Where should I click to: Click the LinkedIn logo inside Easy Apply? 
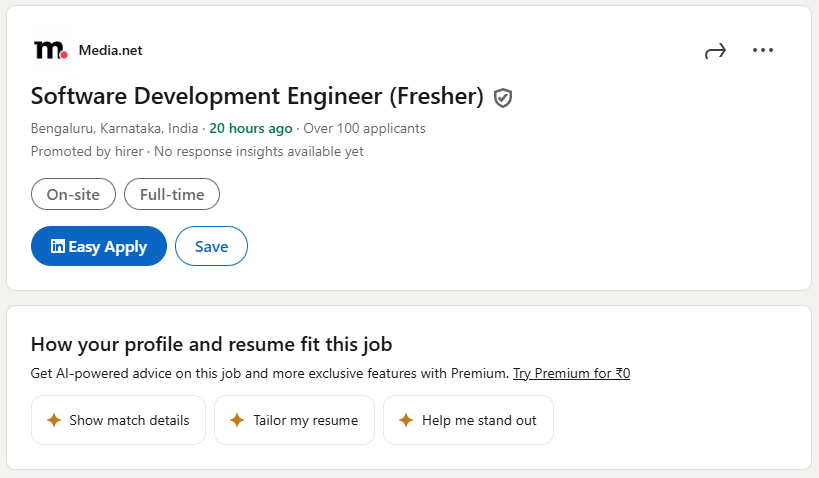coord(58,246)
